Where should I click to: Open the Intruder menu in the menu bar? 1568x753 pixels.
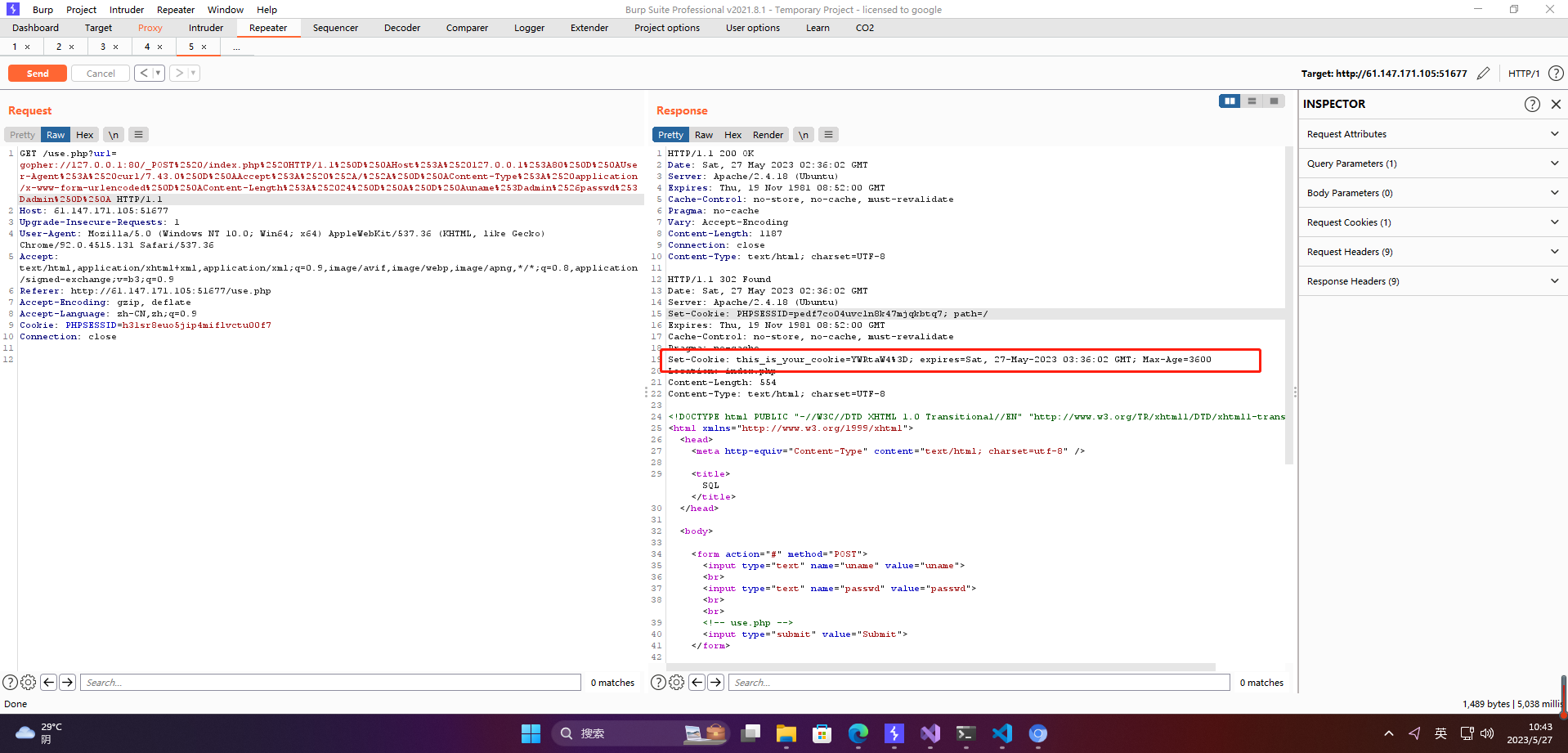[127, 9]
